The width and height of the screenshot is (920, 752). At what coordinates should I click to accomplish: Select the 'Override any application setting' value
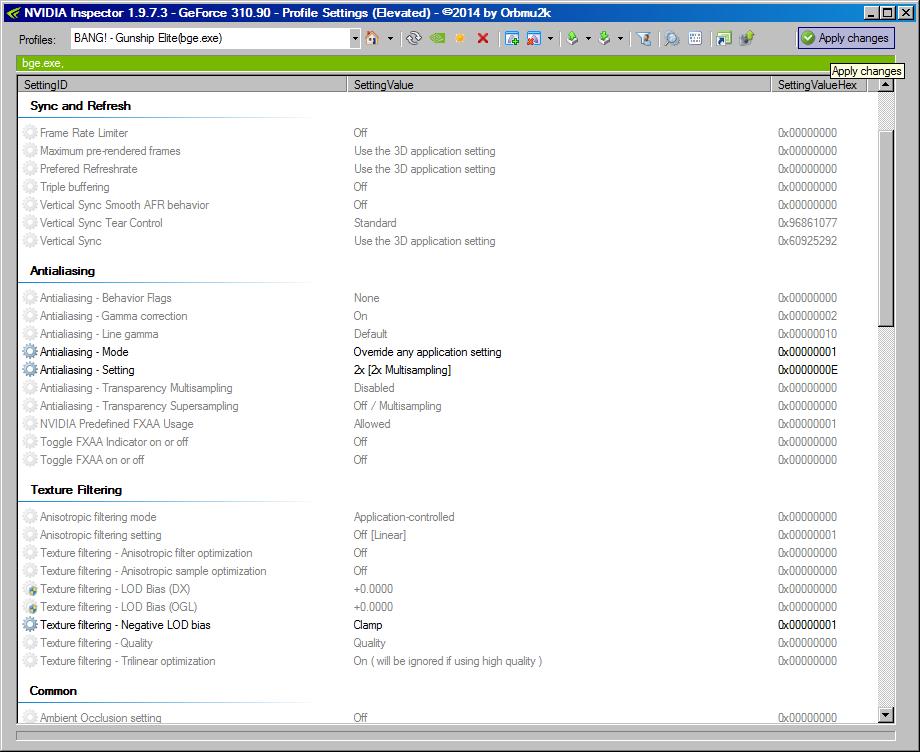click(x=427, y=352)
